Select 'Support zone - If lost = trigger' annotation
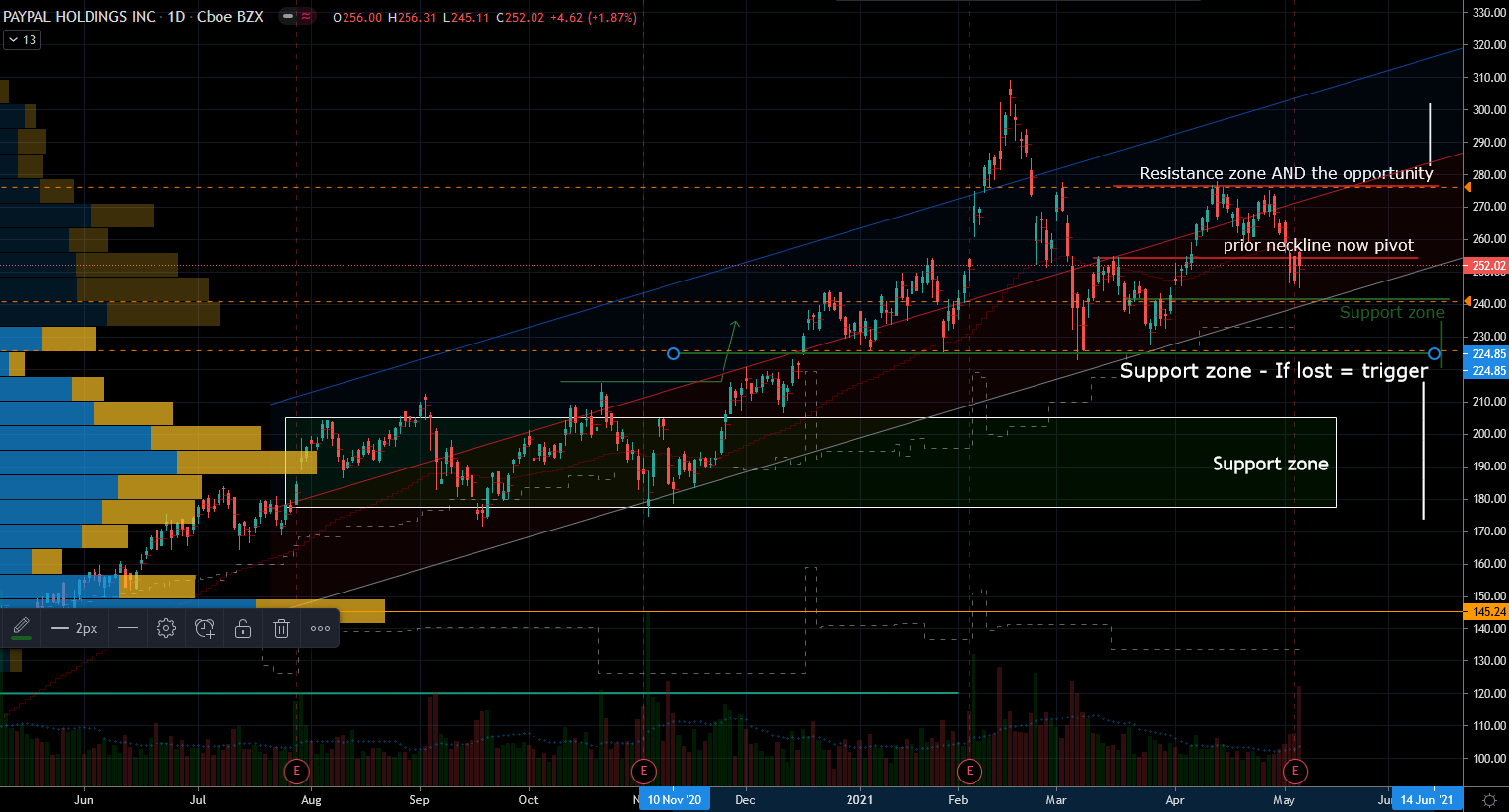The height and width of the screenshot is (812, 1509). (1274, 371)
